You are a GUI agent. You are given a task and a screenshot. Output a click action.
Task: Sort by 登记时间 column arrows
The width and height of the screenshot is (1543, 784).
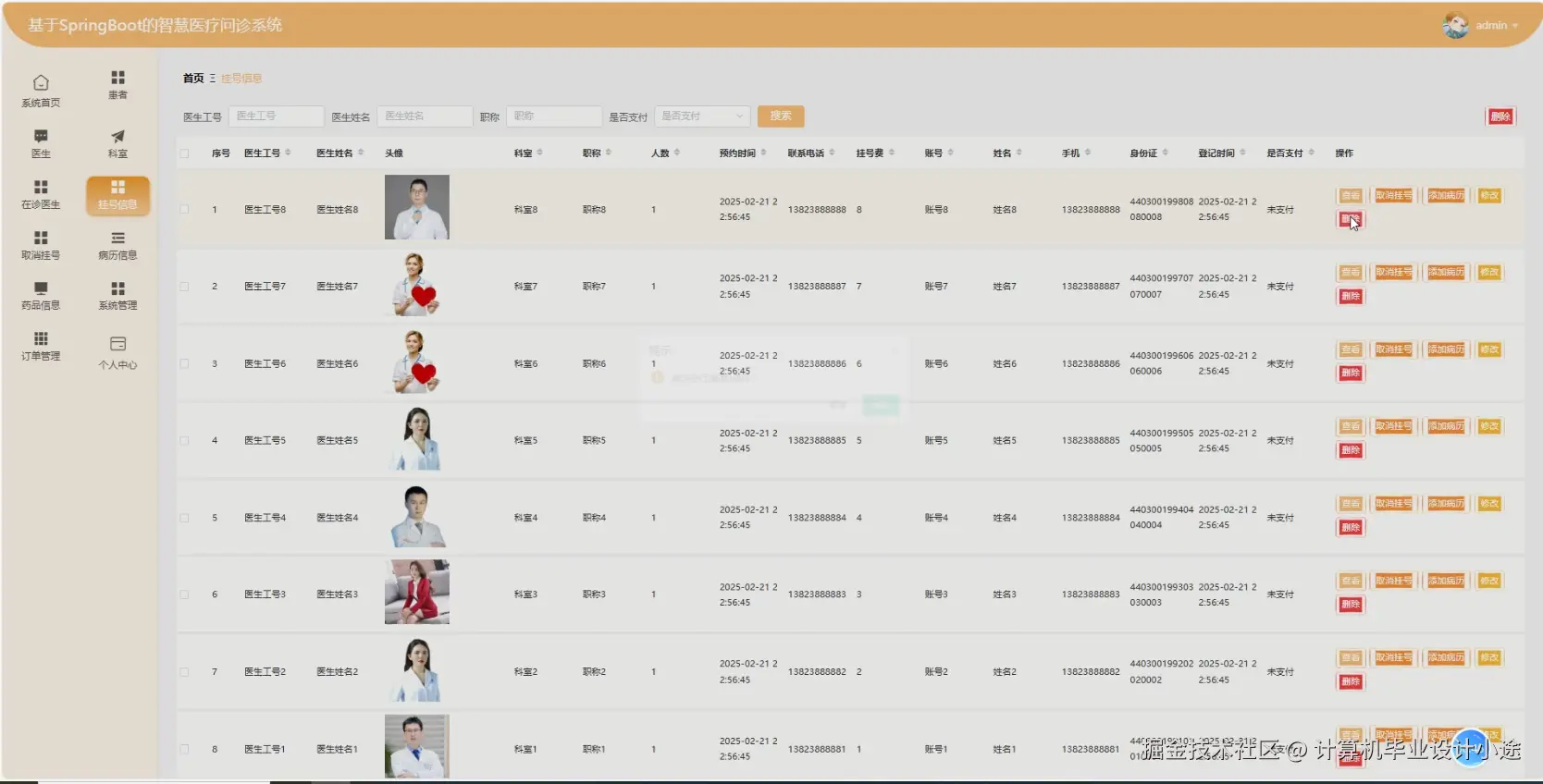point(1242,153)
